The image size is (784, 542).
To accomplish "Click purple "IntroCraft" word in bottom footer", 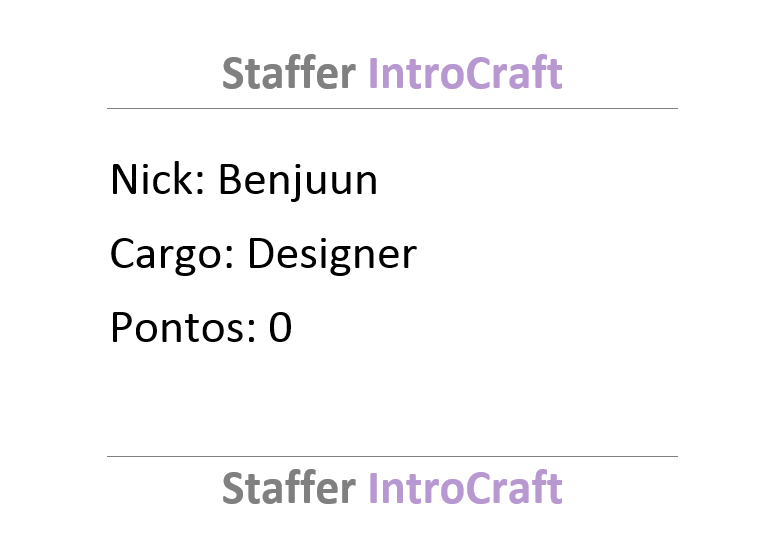I will [x=466, y=488].
